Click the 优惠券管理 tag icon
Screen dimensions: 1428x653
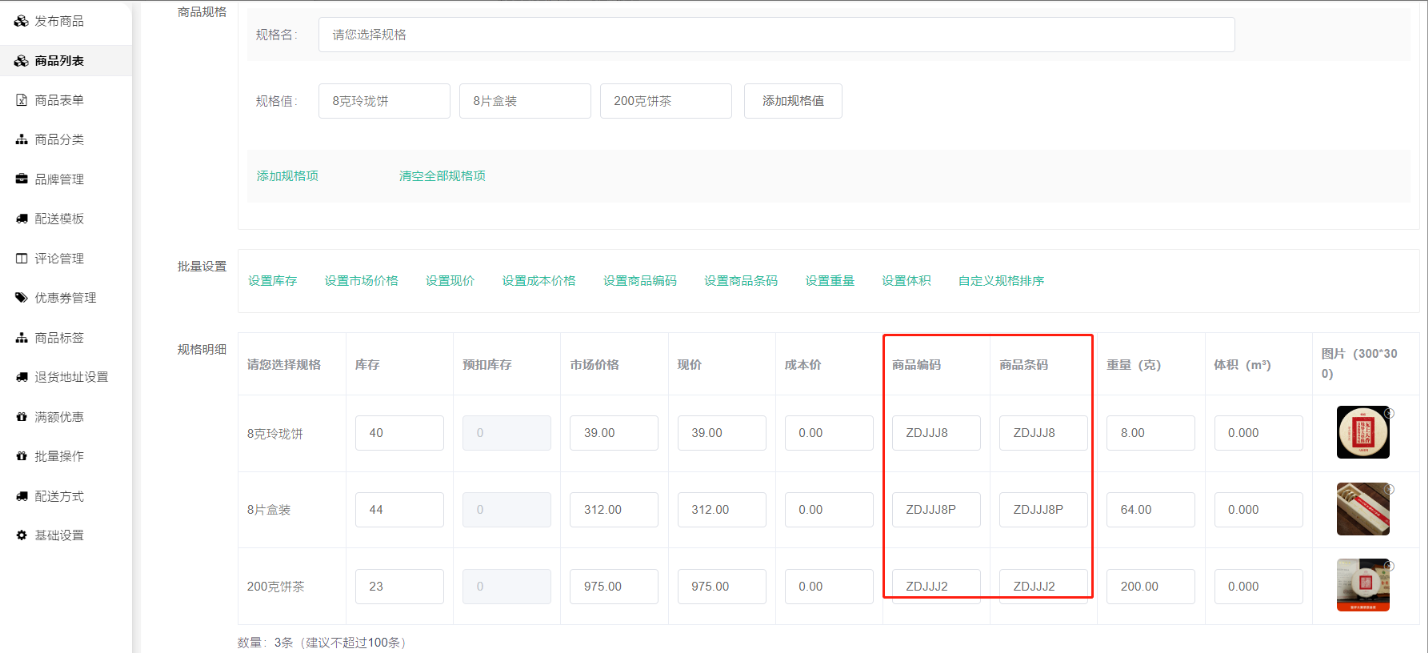(x=21, y=298)
